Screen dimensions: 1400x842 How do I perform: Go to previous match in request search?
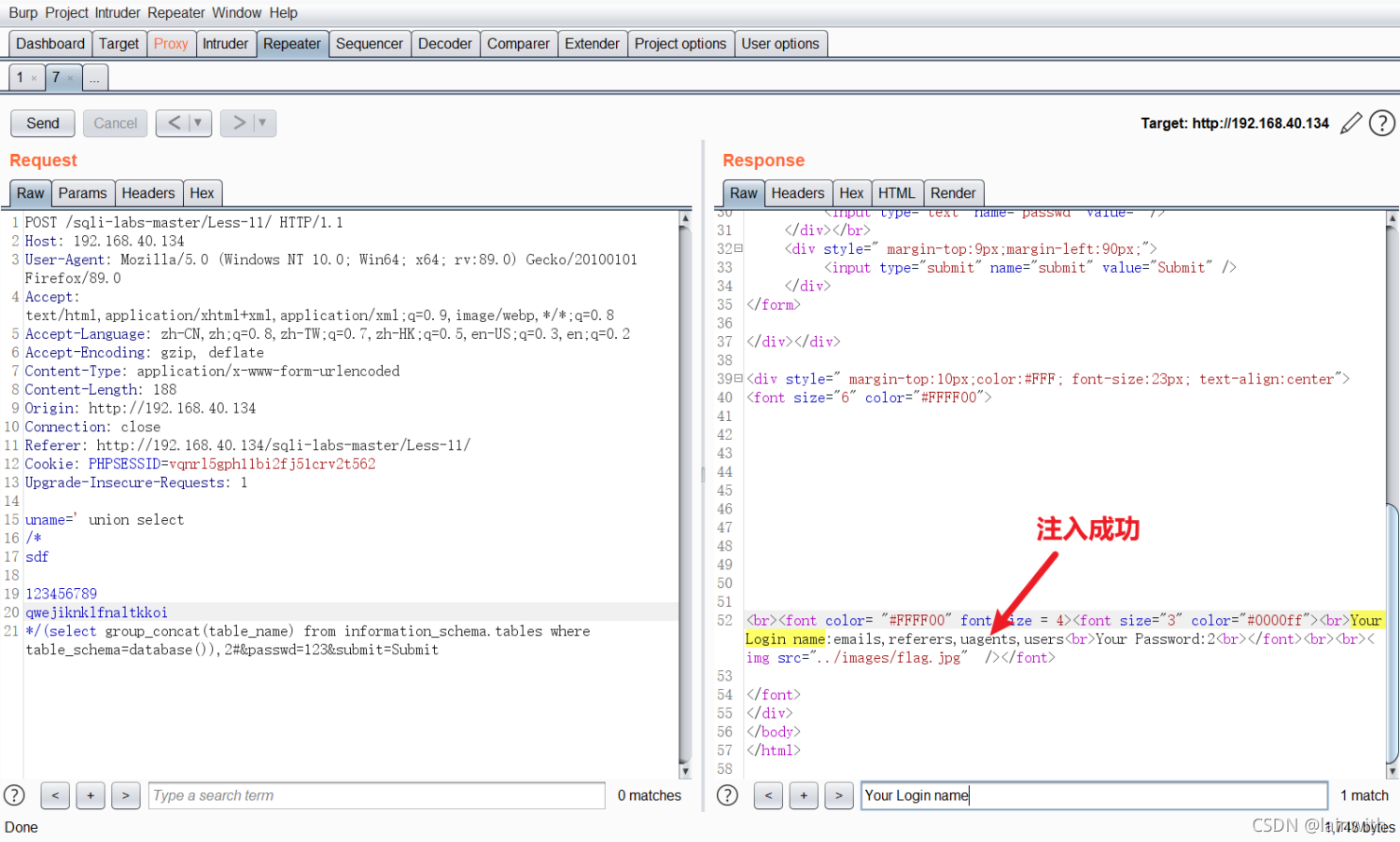(x=55, y=795)
